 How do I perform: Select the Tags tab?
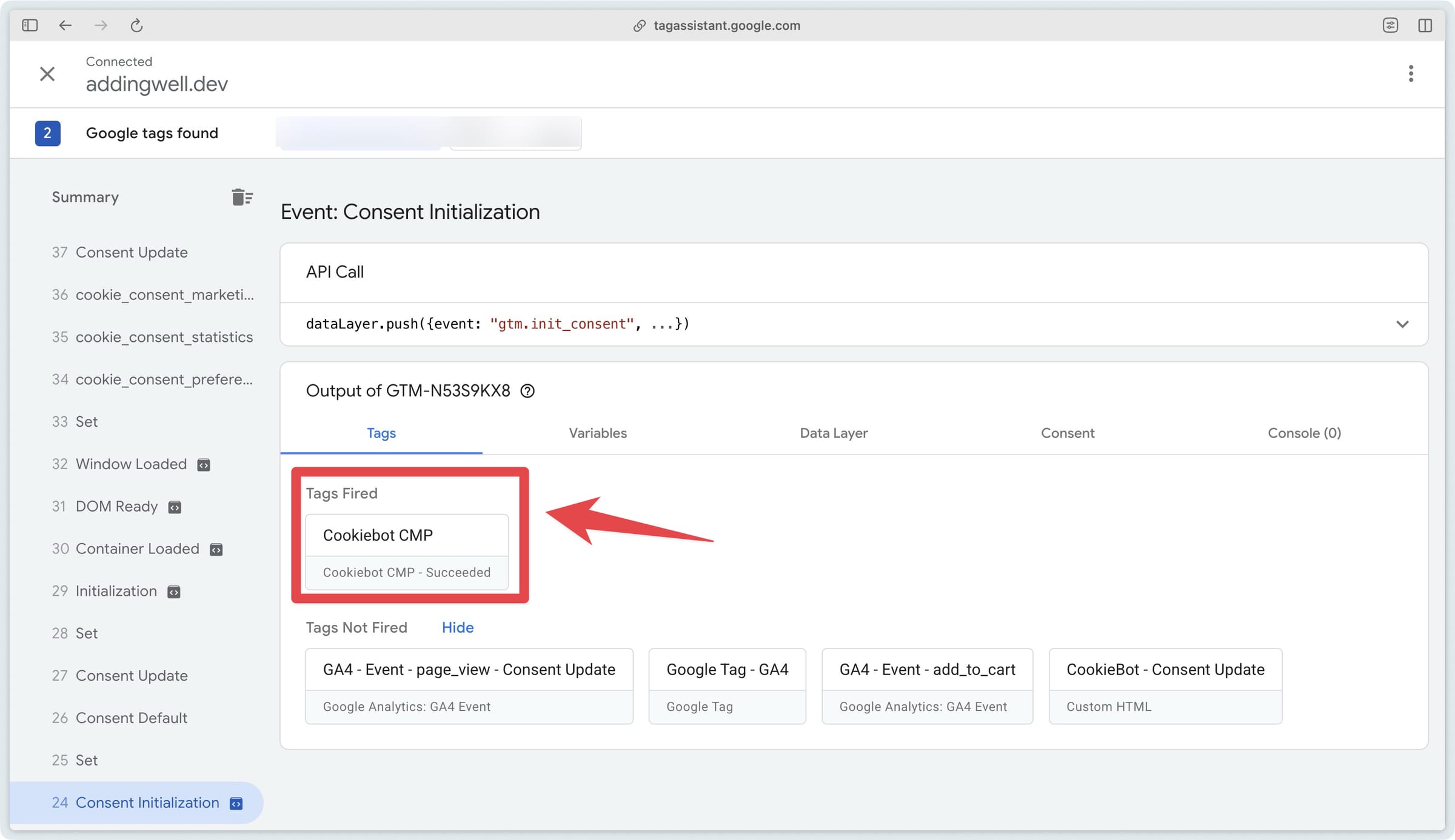381,433
